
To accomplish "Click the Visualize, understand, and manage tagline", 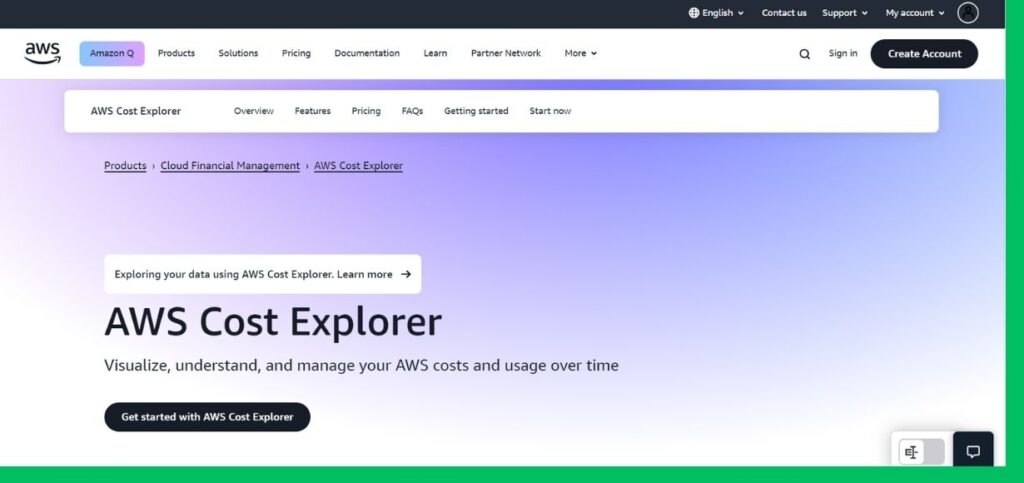I will [361, 366].
